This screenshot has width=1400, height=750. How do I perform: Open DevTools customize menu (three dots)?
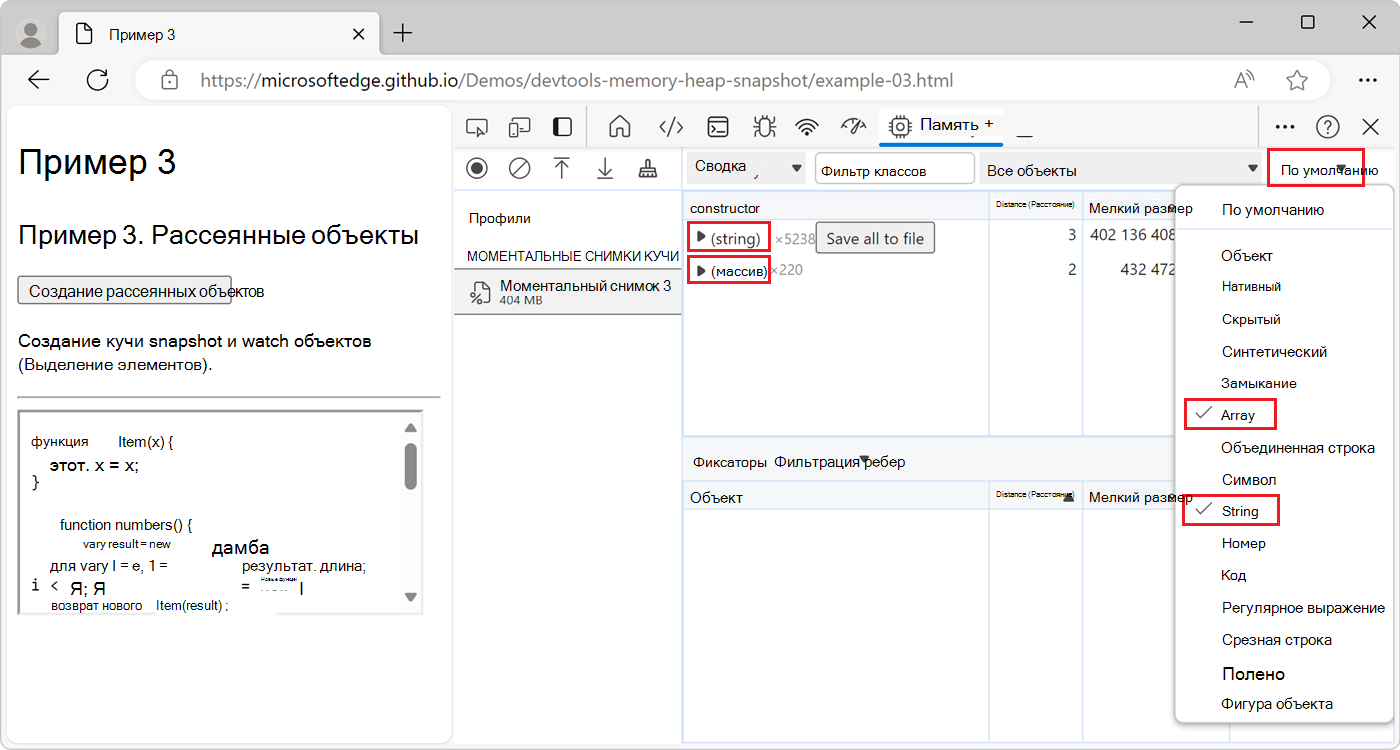pyautogui.click(x=1286, y=127)
